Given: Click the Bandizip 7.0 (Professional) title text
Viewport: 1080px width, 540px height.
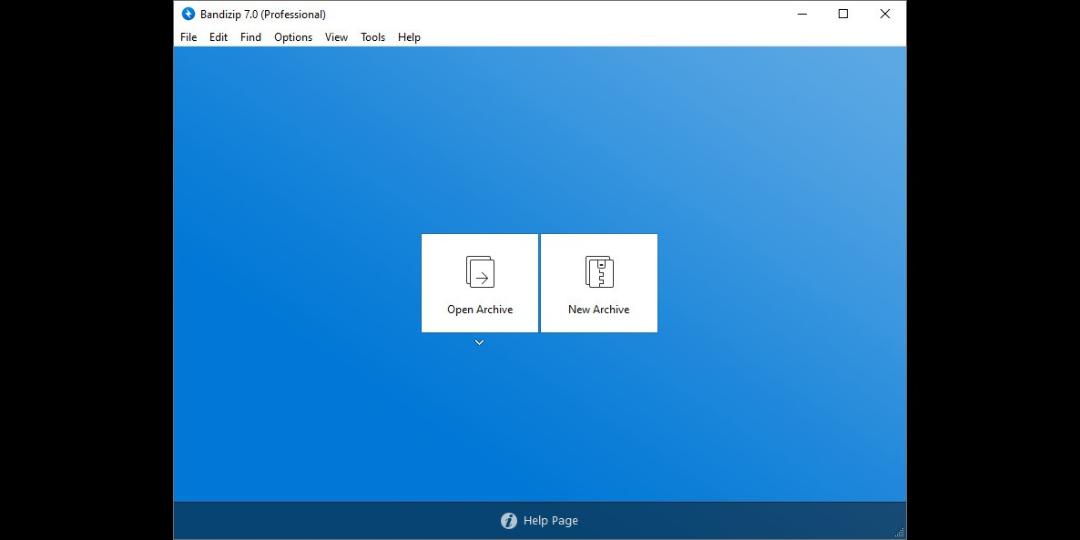Looking at the screenshot, I should point(263,14).
